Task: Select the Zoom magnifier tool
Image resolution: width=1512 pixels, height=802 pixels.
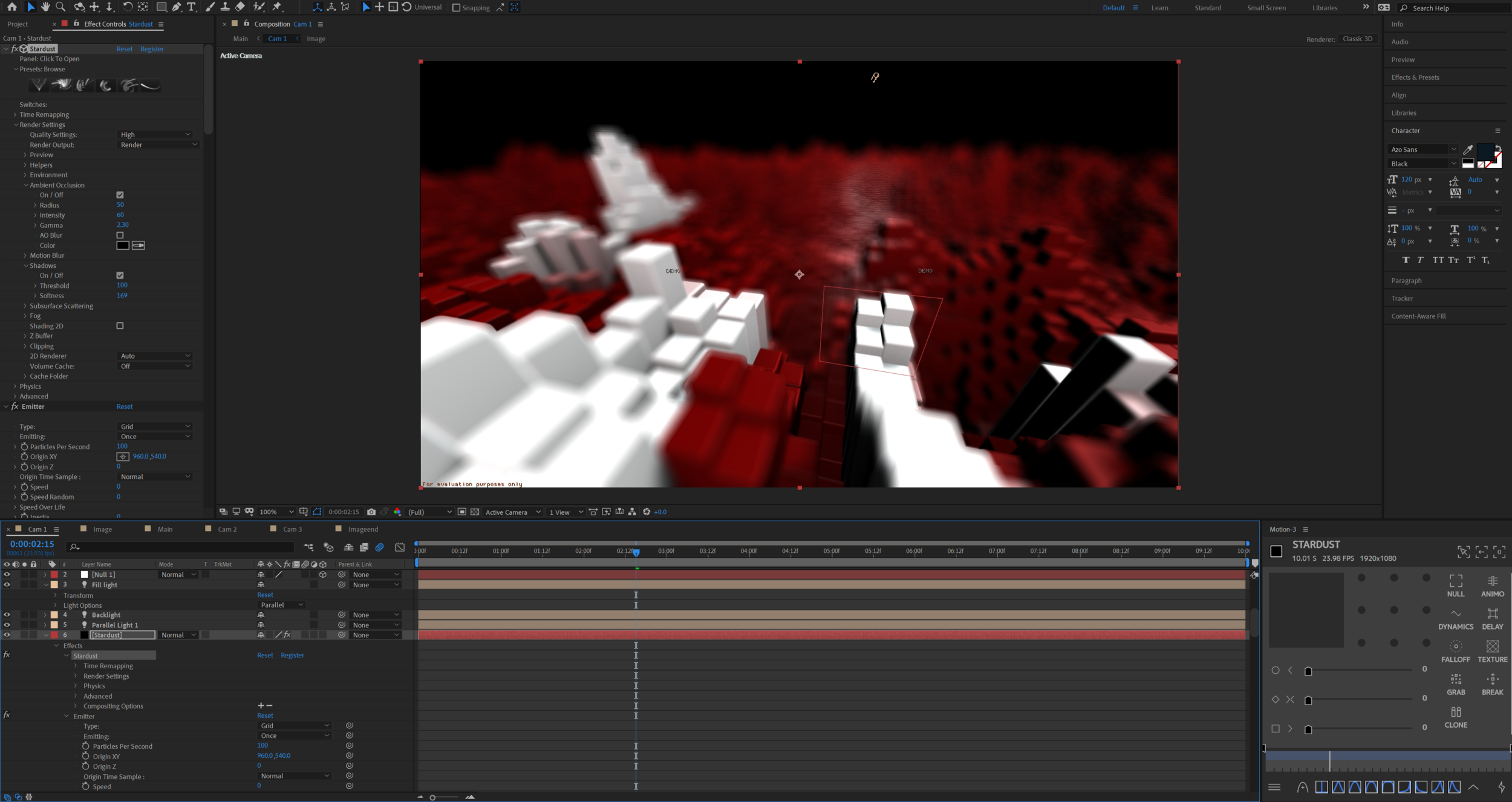Action: (60, 7)
